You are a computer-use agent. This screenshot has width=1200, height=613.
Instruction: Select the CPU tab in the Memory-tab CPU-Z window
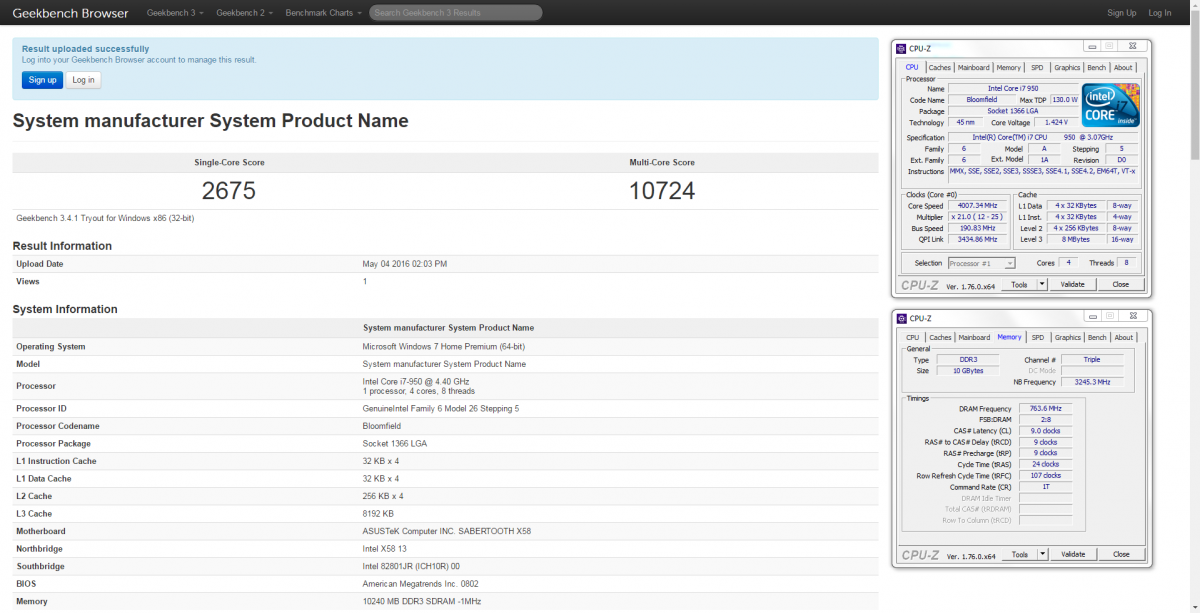[912, 338]
